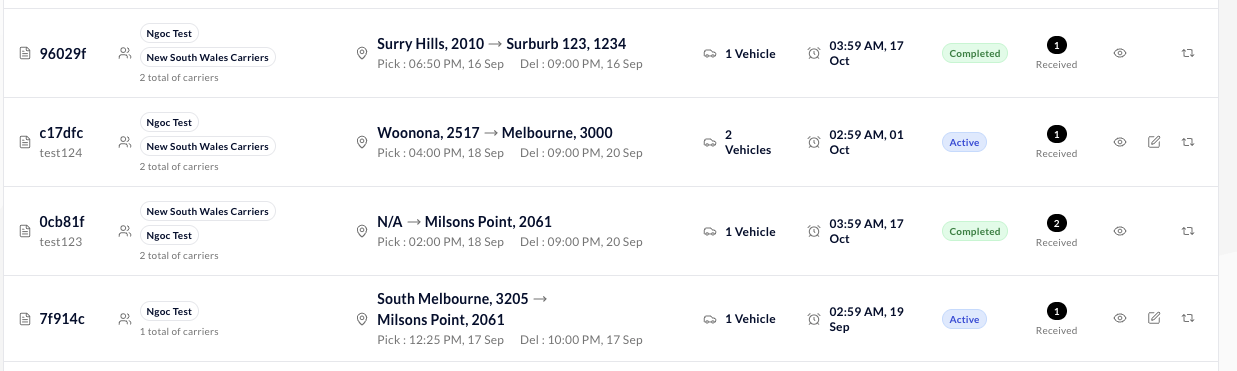Image resolution: width=1237 pixels, height=371 pixels.
Task: Click the carriers group icon for c17dfc
Action: tap(125, 143)
